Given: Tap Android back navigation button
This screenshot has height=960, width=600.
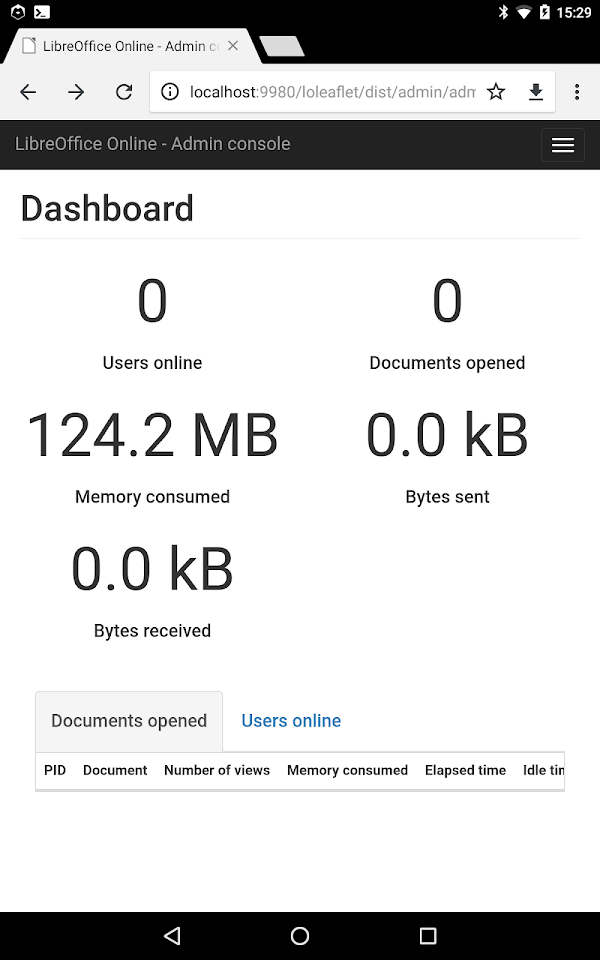Looking at the screenshot, I should (x=173, y=935).
